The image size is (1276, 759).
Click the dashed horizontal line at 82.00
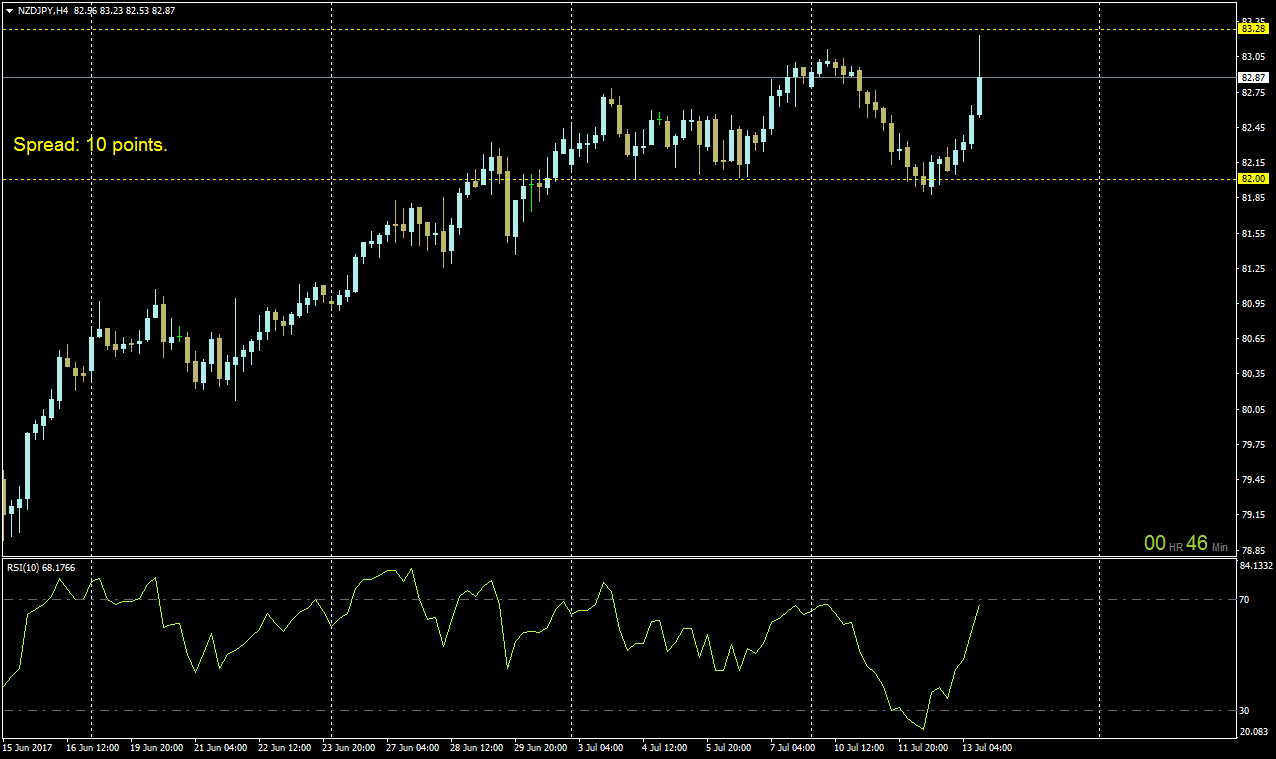pyautogui.click(x=617, y=180)
